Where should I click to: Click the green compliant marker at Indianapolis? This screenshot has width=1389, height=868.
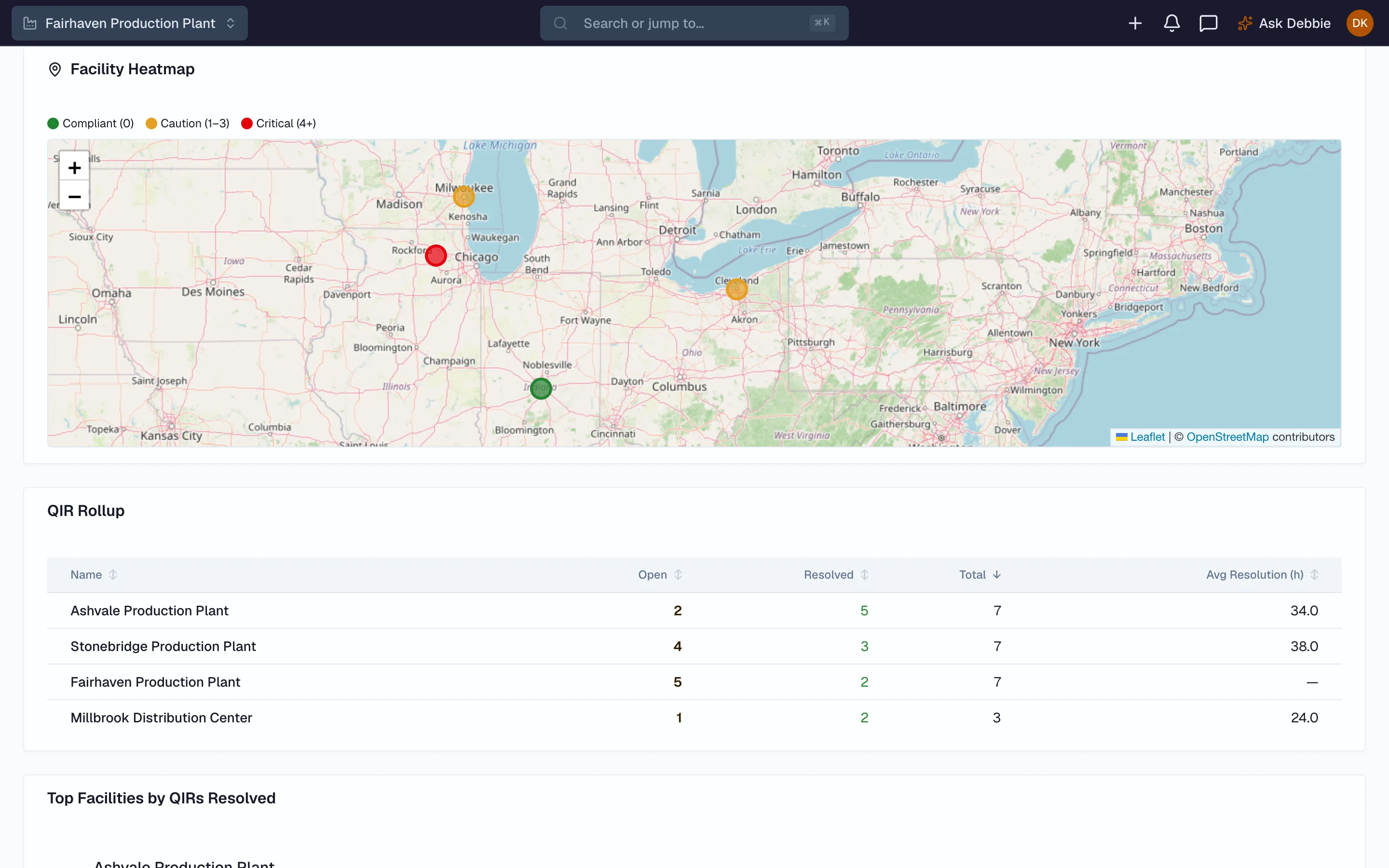(541, 389)
